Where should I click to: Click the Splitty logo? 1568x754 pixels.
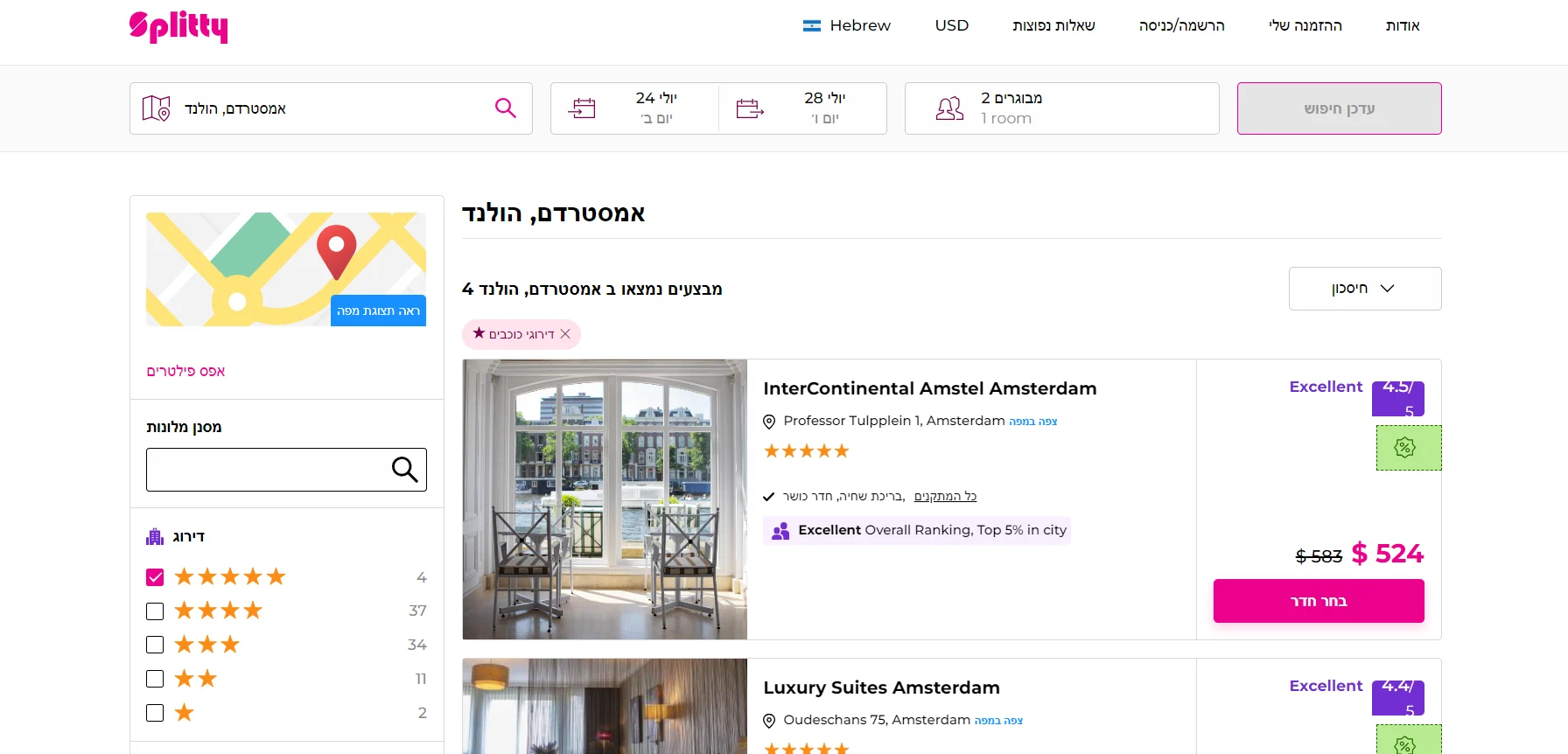178,26
